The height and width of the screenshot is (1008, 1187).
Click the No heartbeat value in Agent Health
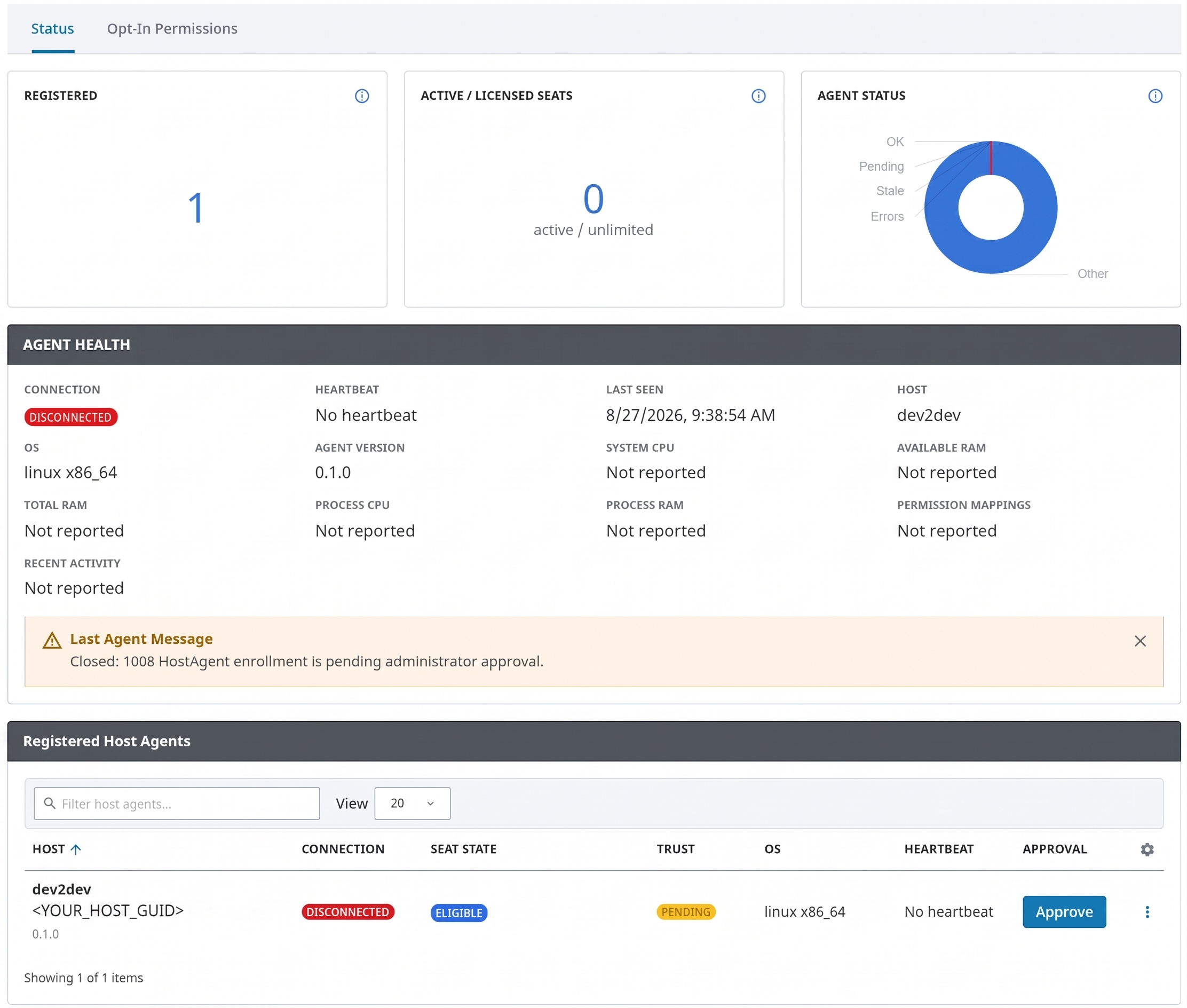click(366, 415)
